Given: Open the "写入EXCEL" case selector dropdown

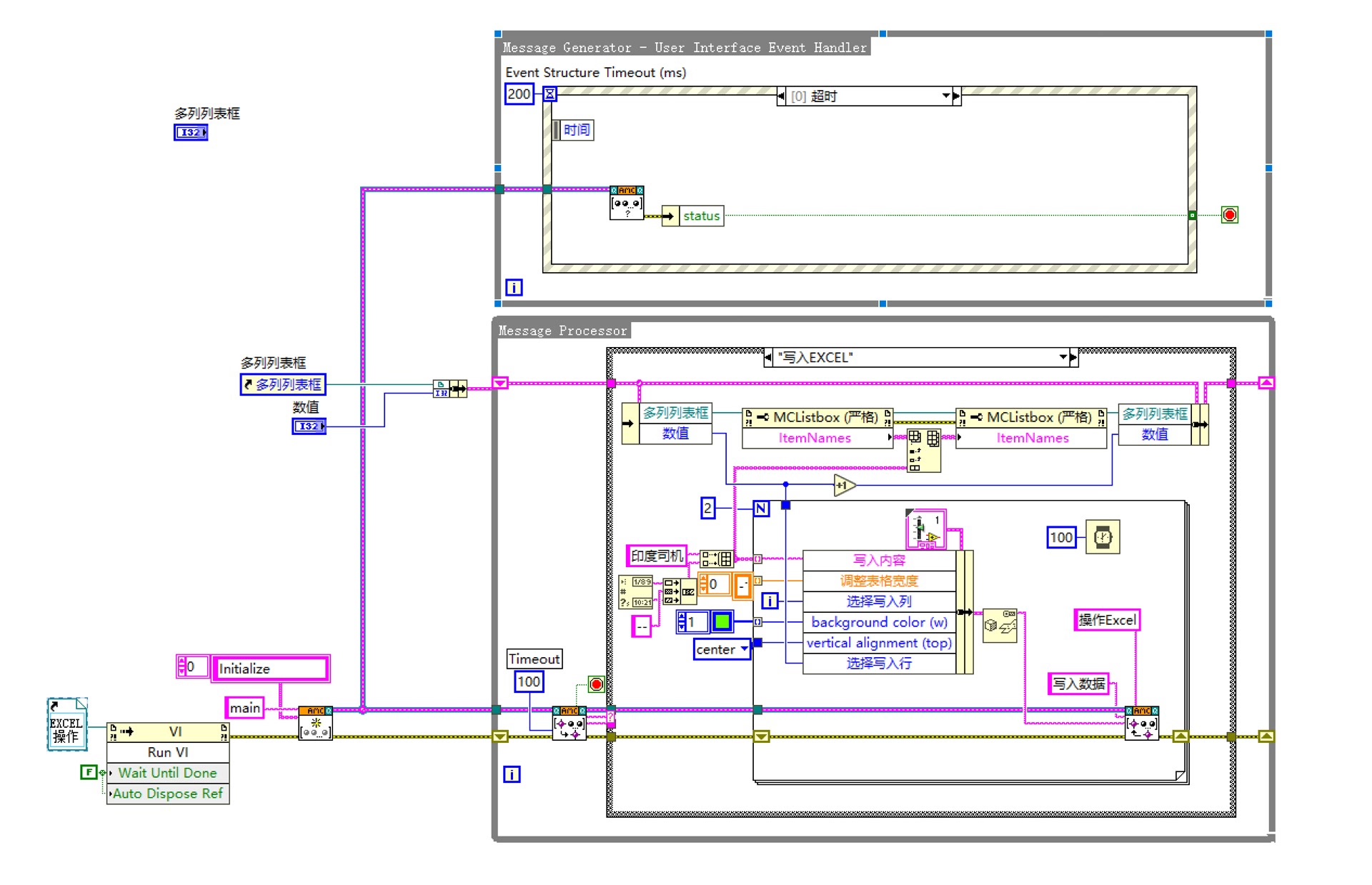Looking at the screenshot, I should click(x=1063, y=357).
